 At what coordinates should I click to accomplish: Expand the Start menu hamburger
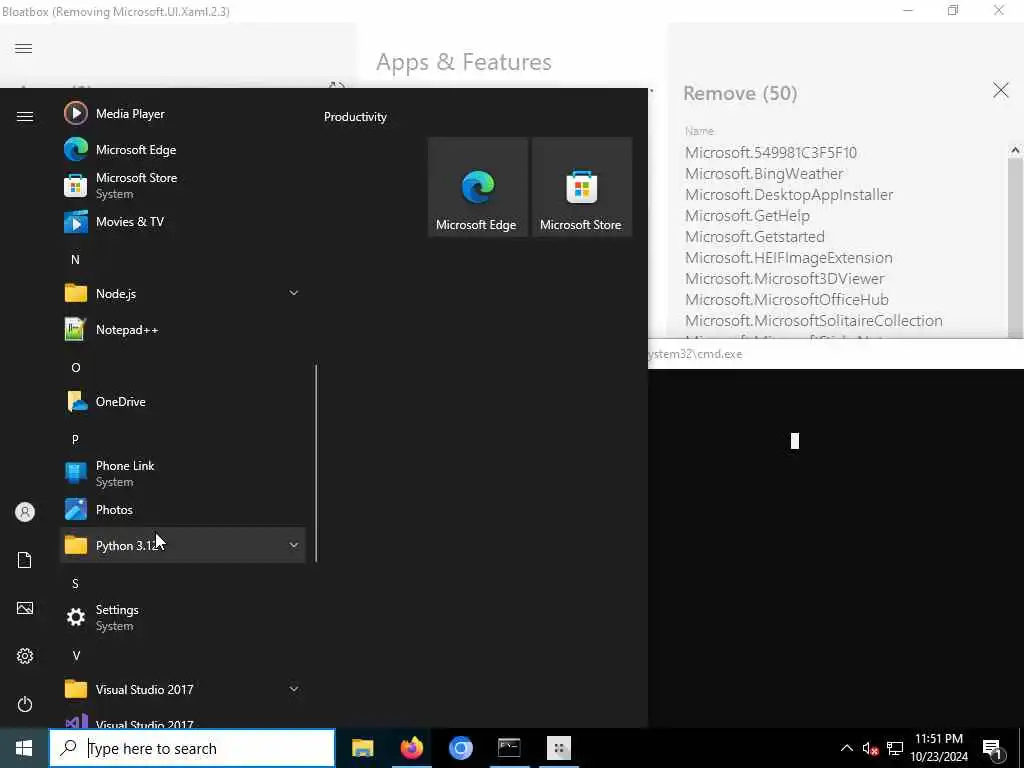click(x=25, y=116)
